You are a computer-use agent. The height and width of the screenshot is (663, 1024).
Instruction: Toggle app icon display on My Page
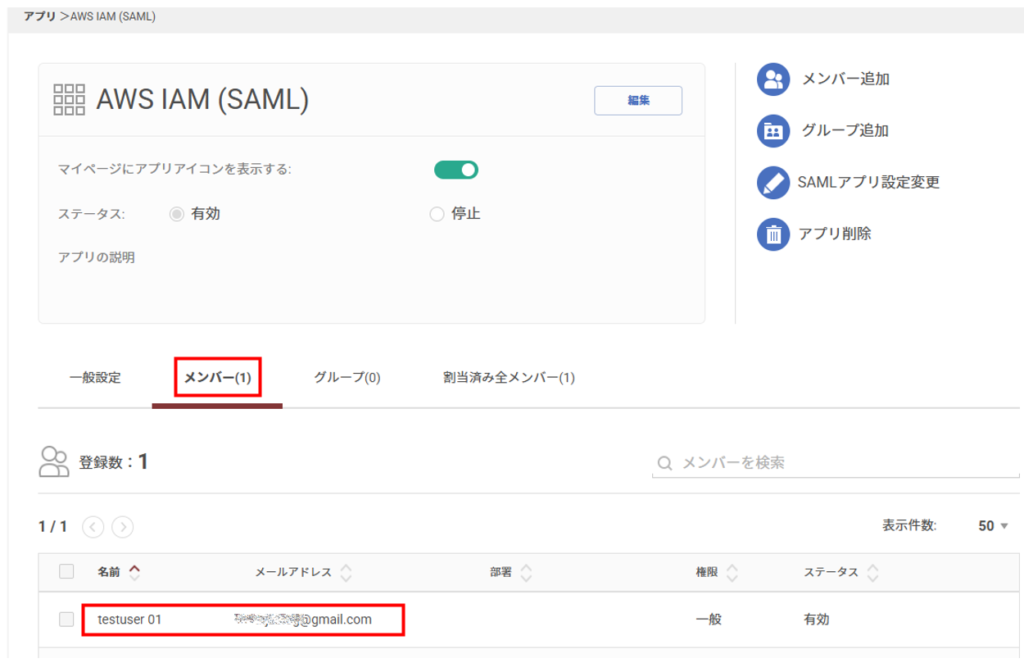pos(456,170)
